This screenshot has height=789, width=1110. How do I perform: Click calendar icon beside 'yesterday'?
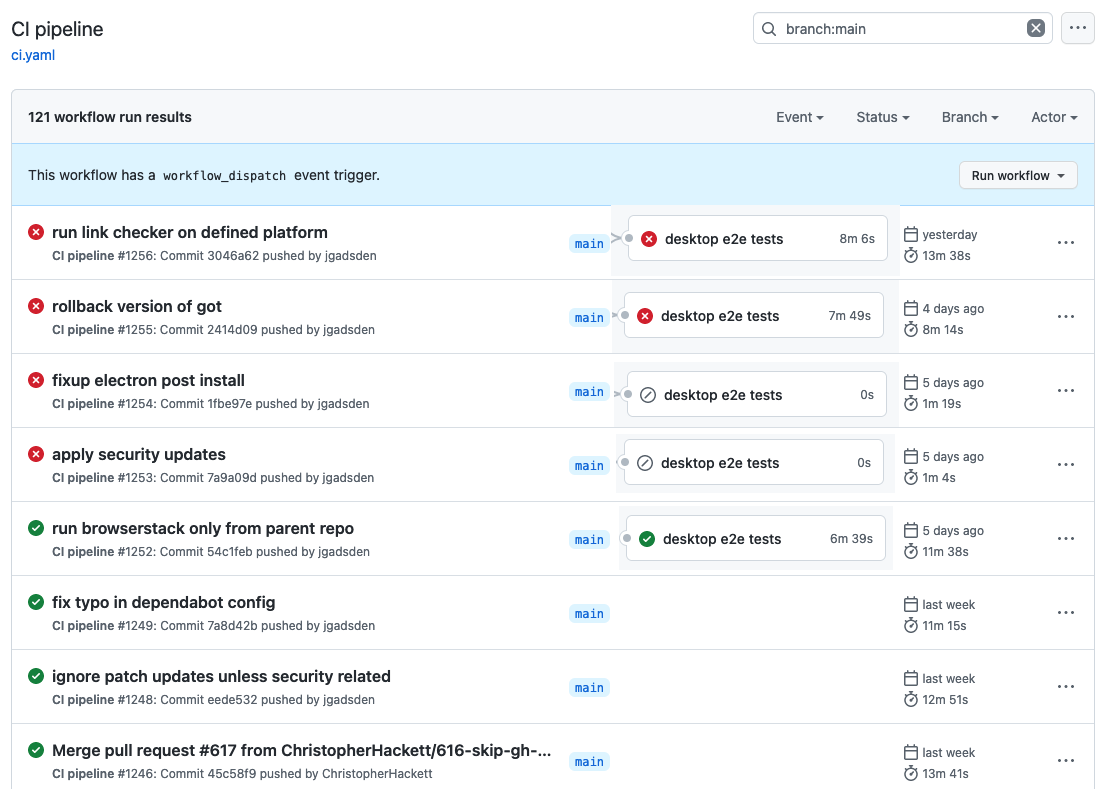click(x=911, y=234)
